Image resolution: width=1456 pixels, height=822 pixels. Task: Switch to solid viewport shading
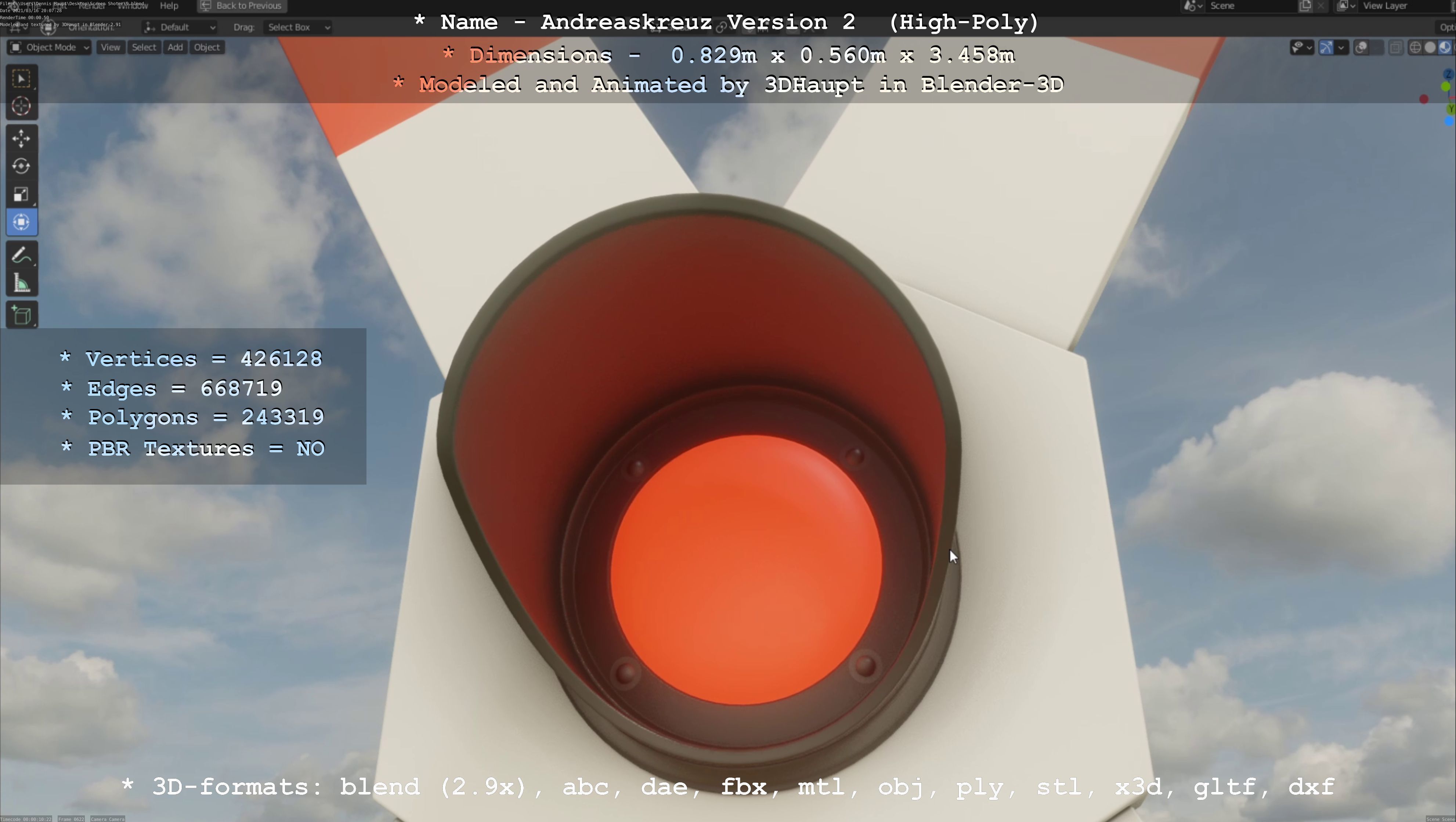tap(1430, 47)
